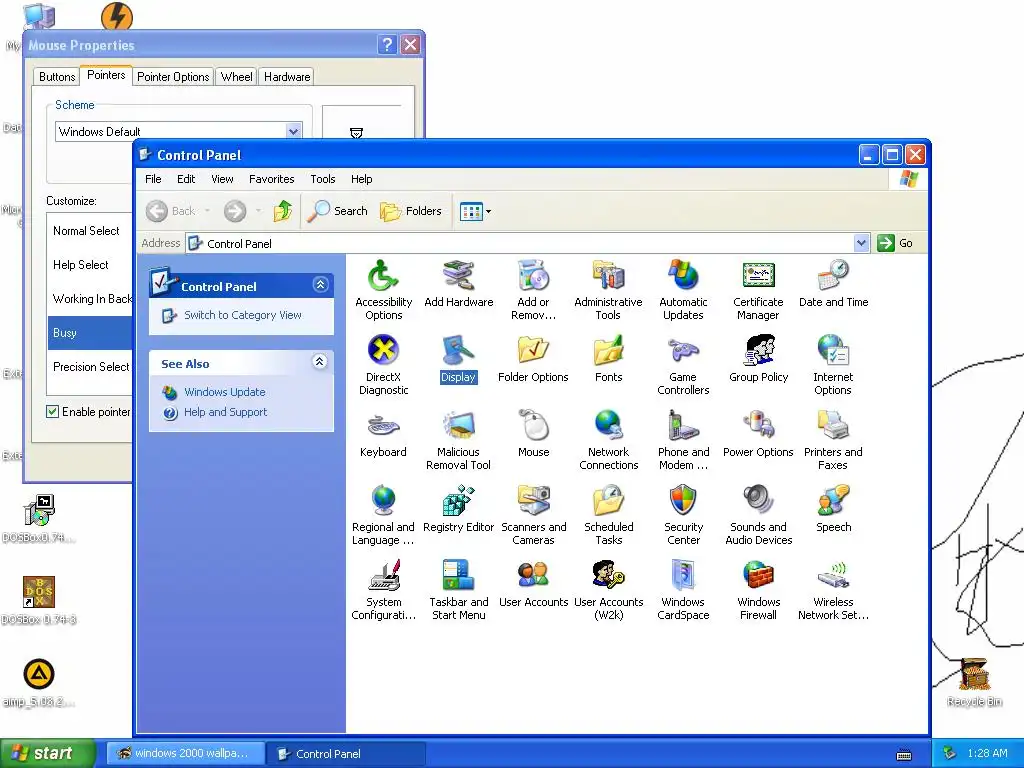Open the Views dropdown in toolbar
Viewport: 1024px width, 768px height.
tap(475, 211)
